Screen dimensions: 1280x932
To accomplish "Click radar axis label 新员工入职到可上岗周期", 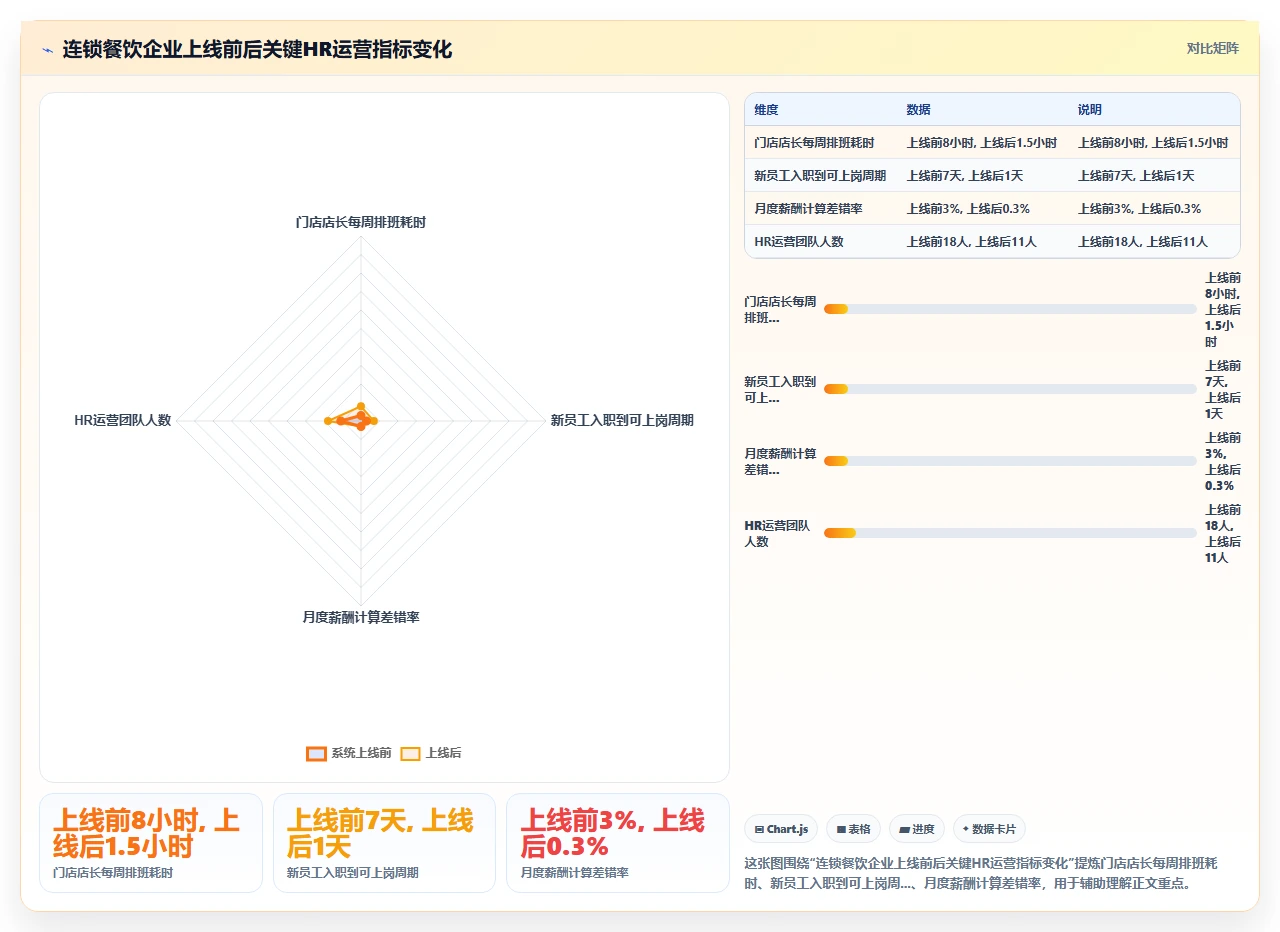I will pos(622,421).
